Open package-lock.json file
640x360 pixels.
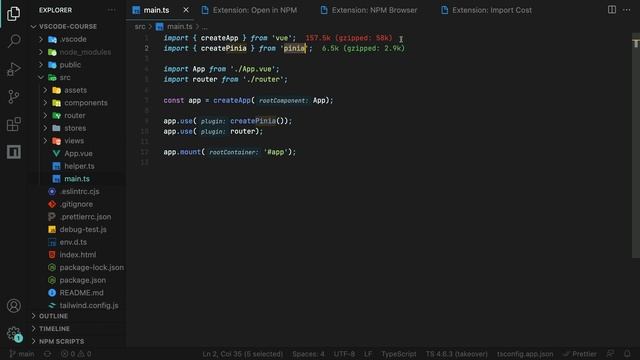(91, 267)
